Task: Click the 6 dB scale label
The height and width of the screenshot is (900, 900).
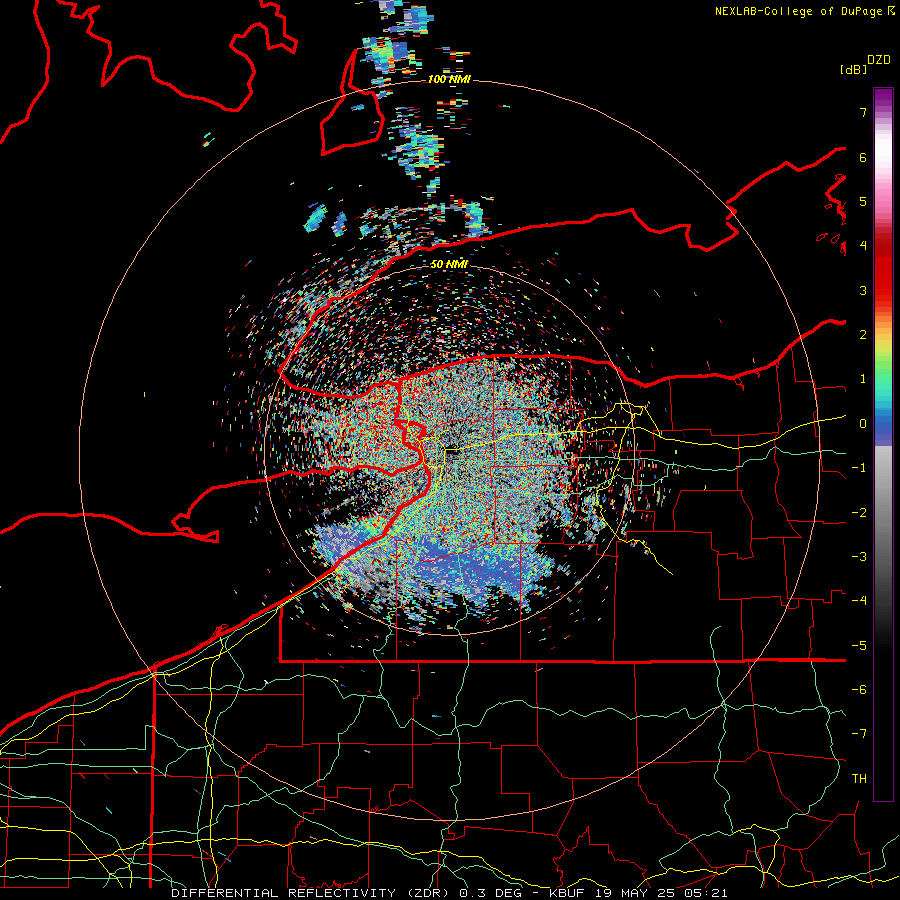Action: tap(863, 157)
